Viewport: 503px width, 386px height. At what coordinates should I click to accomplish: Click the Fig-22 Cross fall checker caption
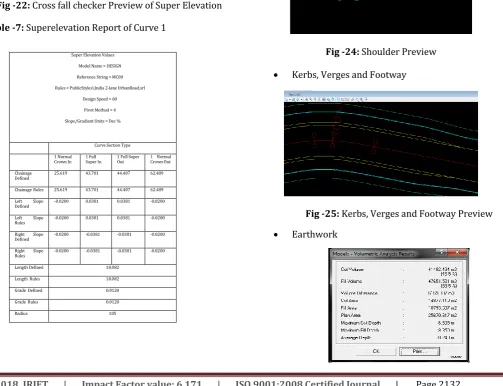click(x=110, y=6)
